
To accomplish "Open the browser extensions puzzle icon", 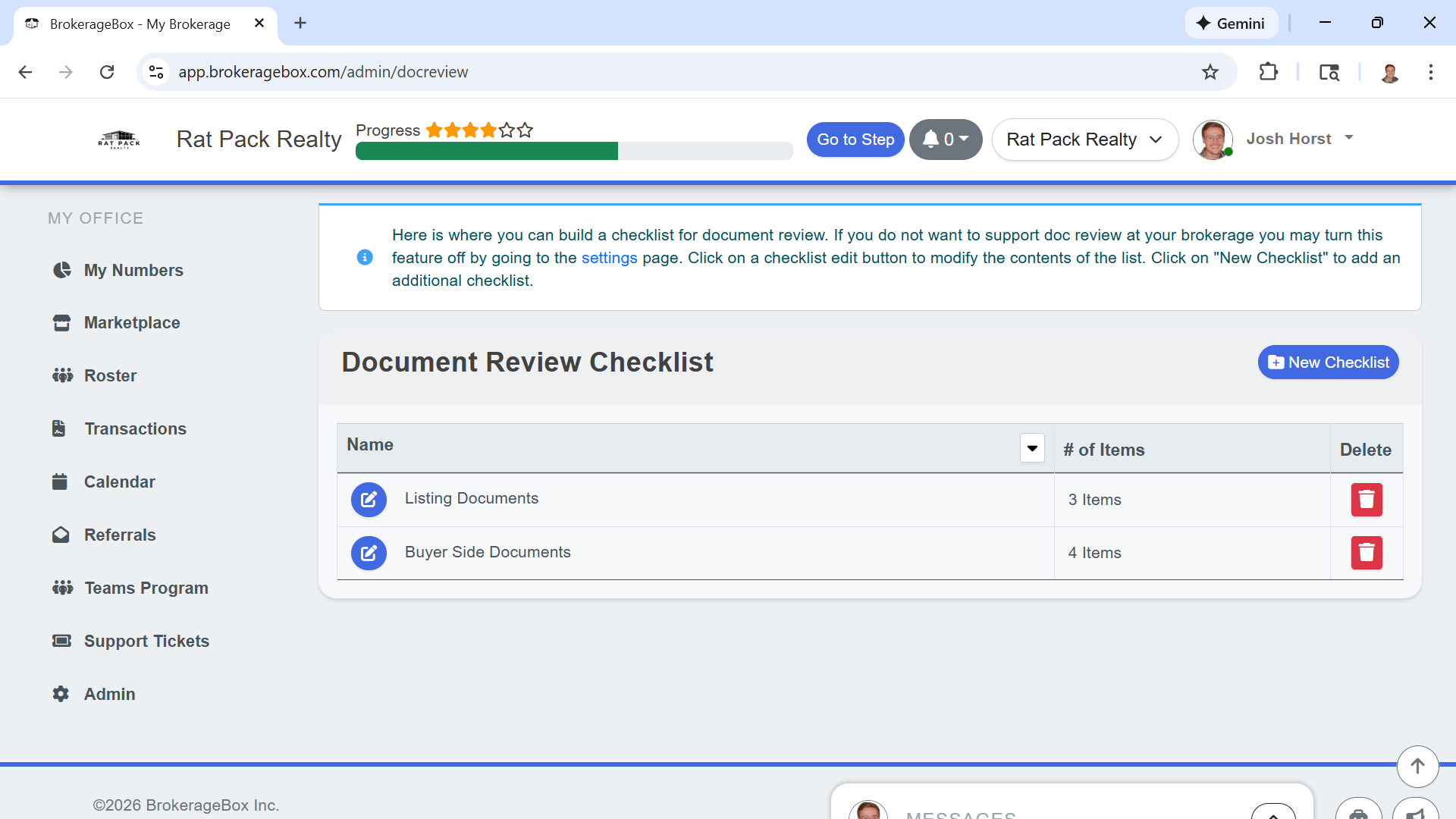I will pos(1269,72).
